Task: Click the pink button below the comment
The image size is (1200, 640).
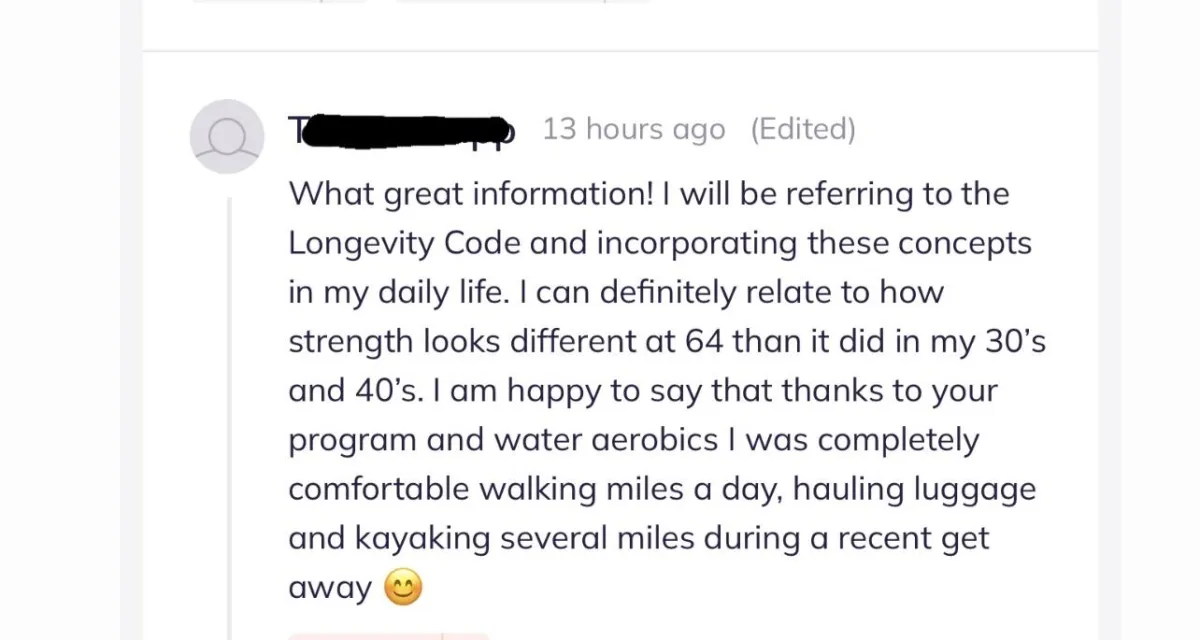Action: coord(388,636)
